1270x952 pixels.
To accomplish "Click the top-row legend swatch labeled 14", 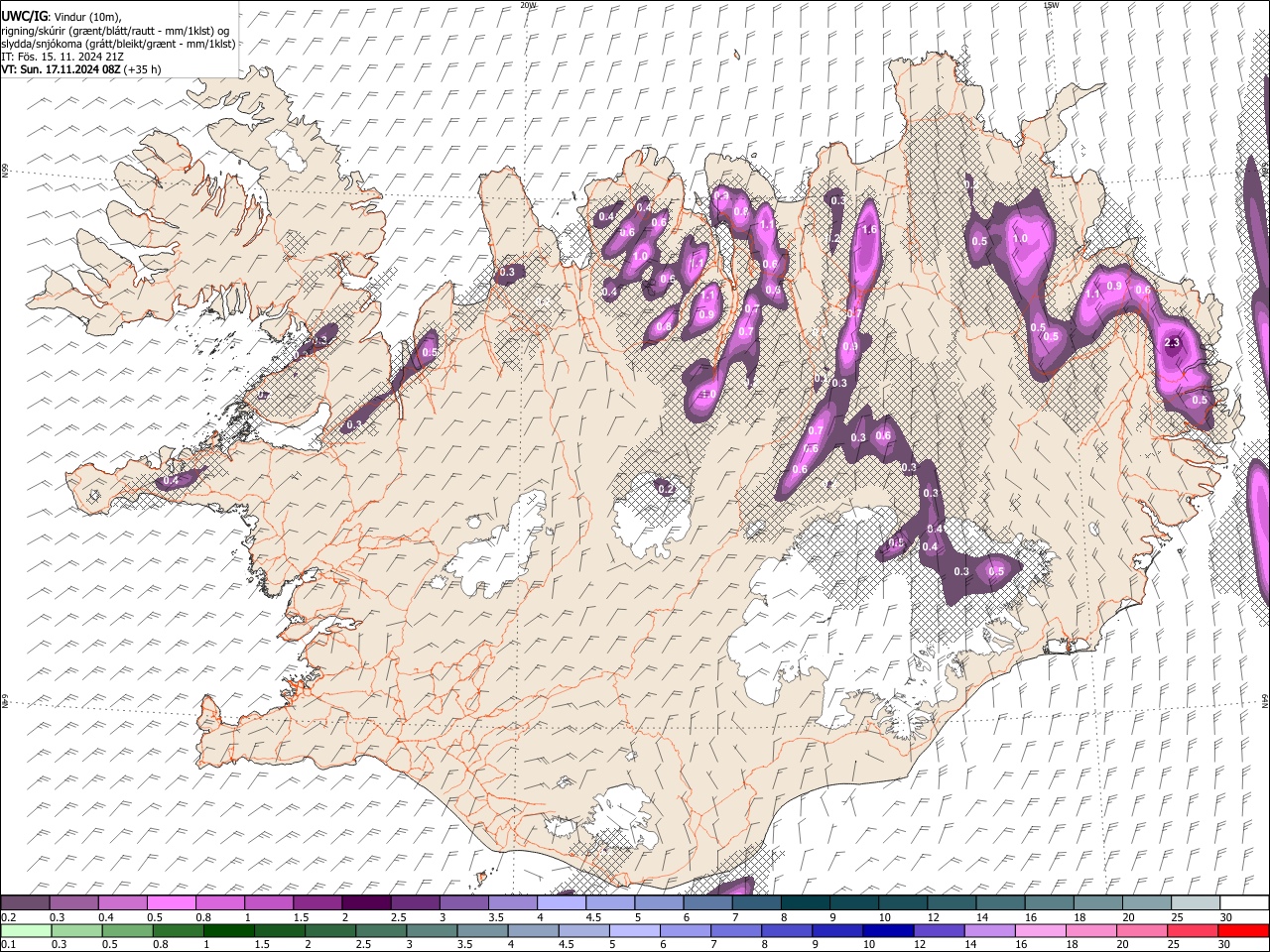I will pyautogui.click(x=1000, y=903).
